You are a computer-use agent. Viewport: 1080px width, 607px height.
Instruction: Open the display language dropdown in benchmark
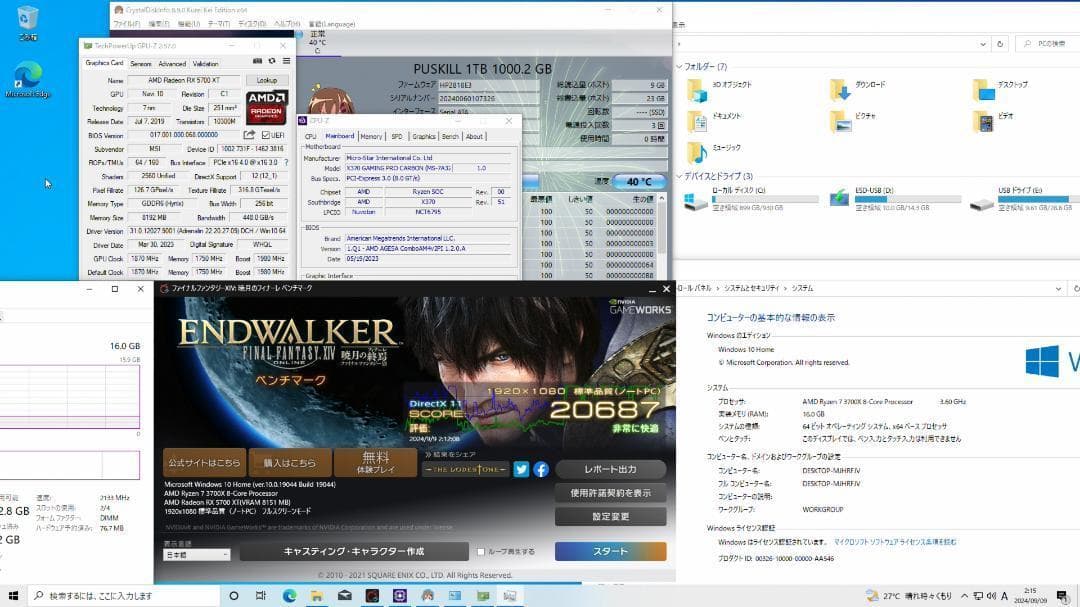click(196, 554)
